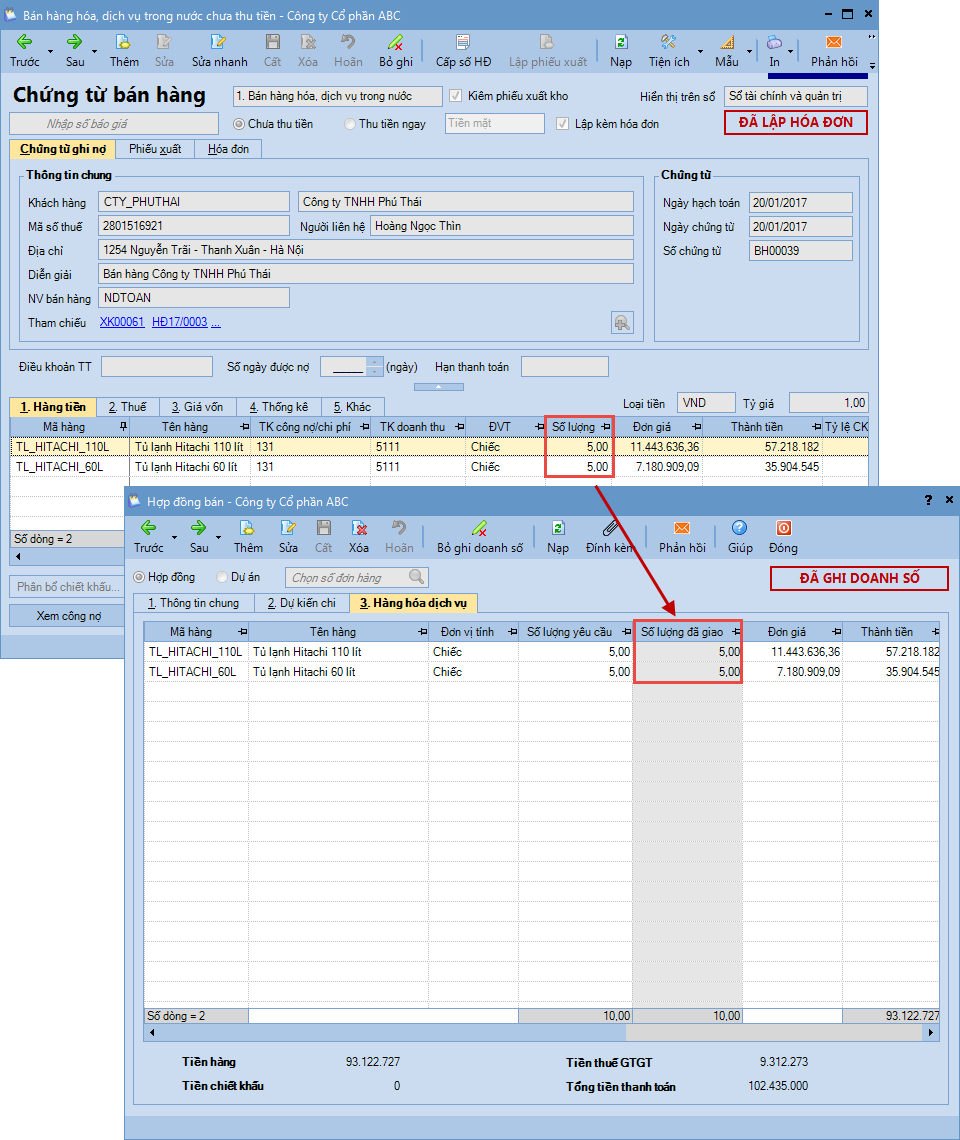Click the Thêm icon in sales voucher toolbar
Viewport: 960px width, 1140px height.
pos(123,43)
